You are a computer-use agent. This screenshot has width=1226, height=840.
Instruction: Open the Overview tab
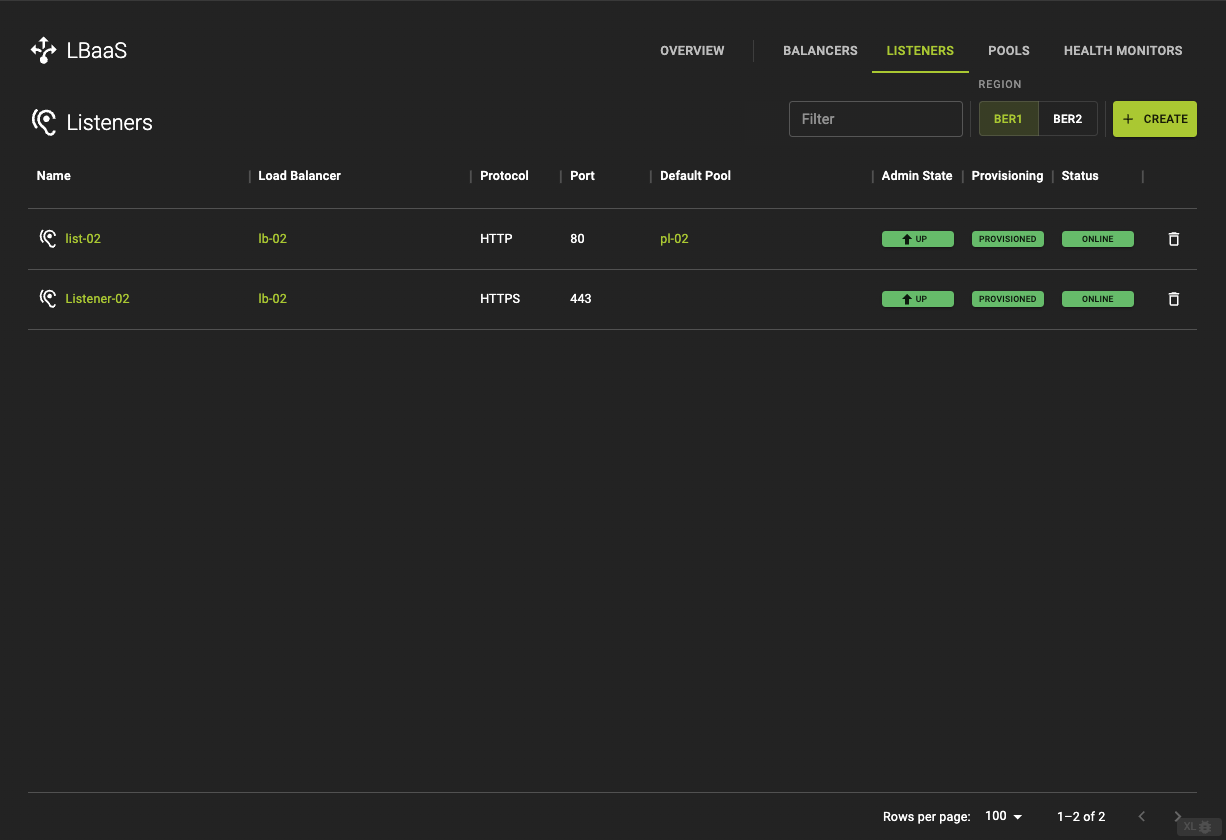pyautogui.click(x=692, y=50)
